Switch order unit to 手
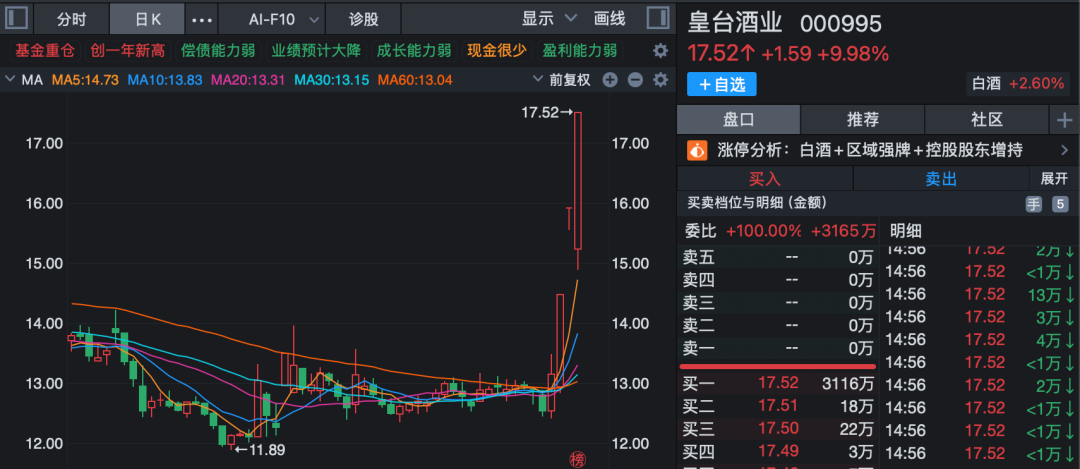The height and width of the screenshot is (469, 1080). point(1033,204)
